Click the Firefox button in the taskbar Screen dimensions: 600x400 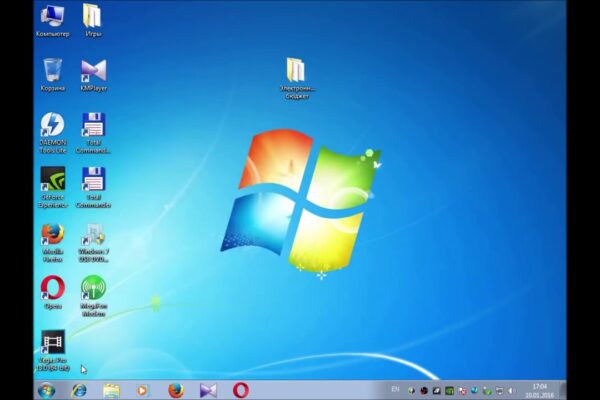(176, 390)
